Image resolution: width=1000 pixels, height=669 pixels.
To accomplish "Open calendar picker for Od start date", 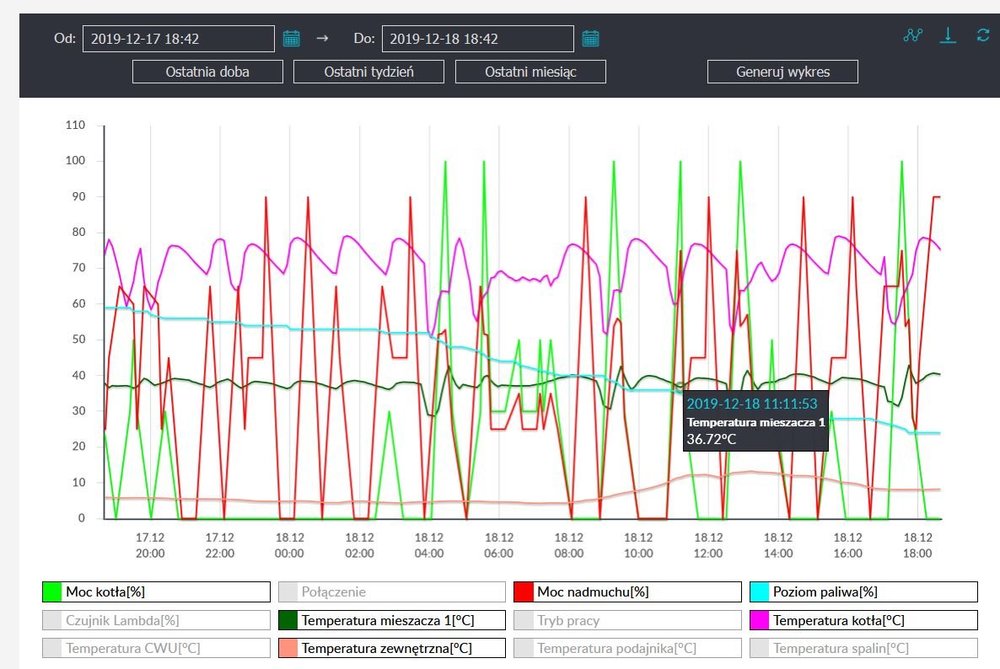I will pos(291,39).
